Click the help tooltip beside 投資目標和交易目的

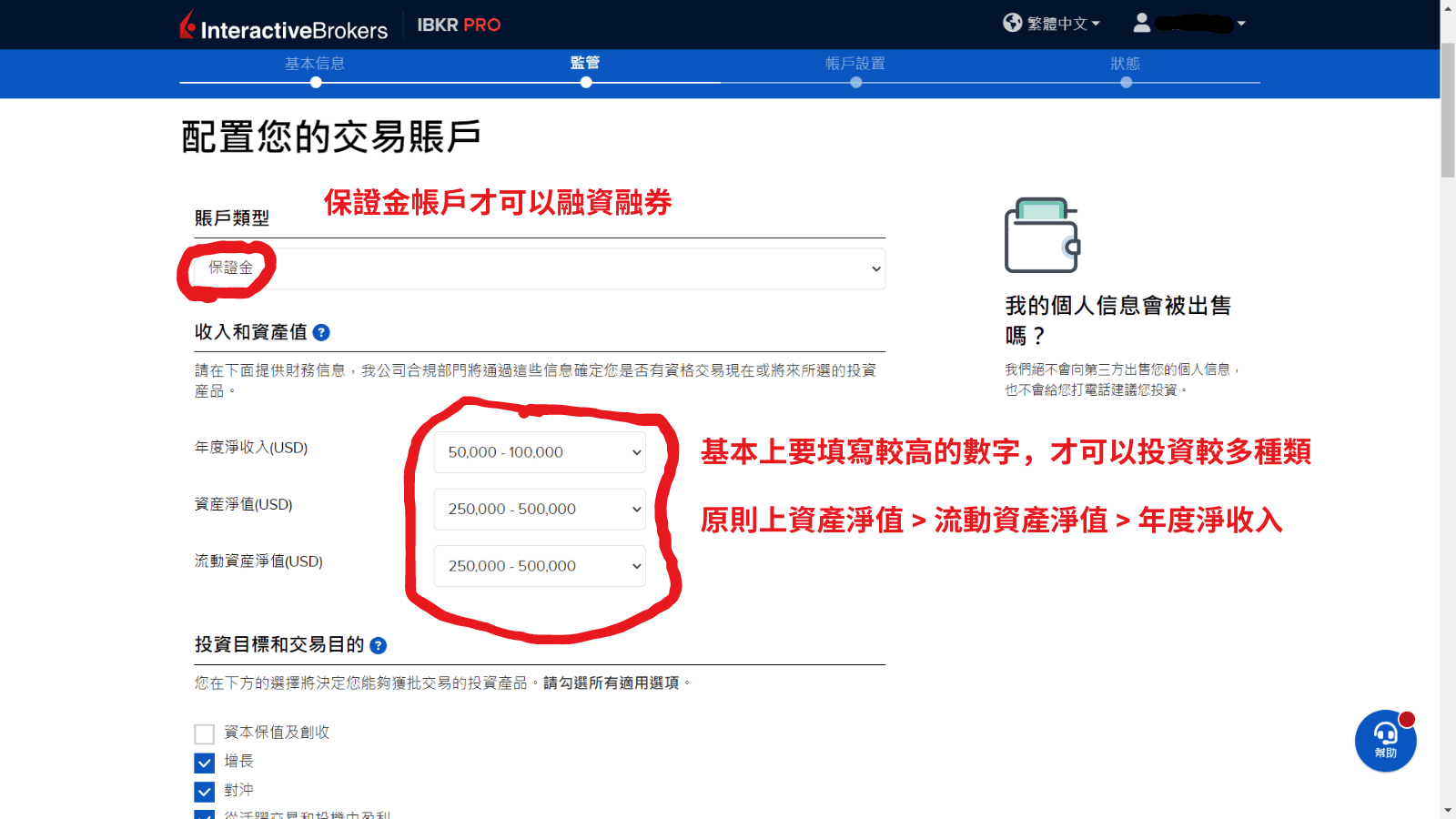(x=379, y=645)
